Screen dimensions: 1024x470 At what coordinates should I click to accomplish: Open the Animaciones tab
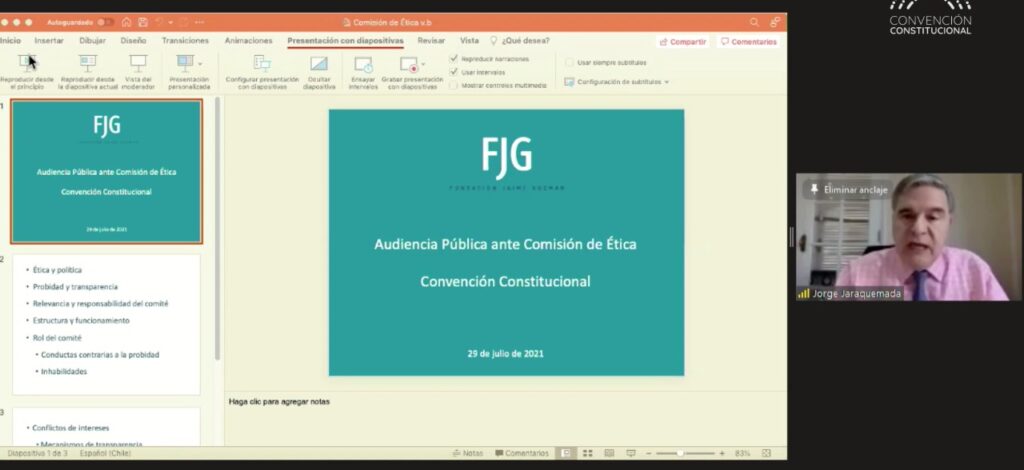(248, 40)
